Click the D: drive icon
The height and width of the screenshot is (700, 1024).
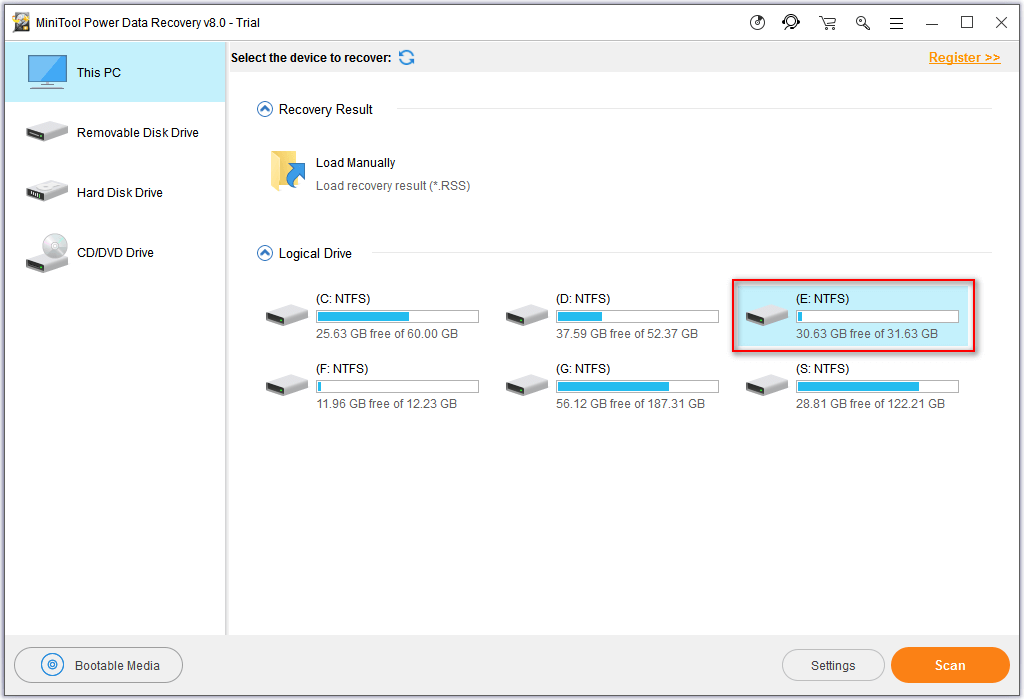pos(526,315)
